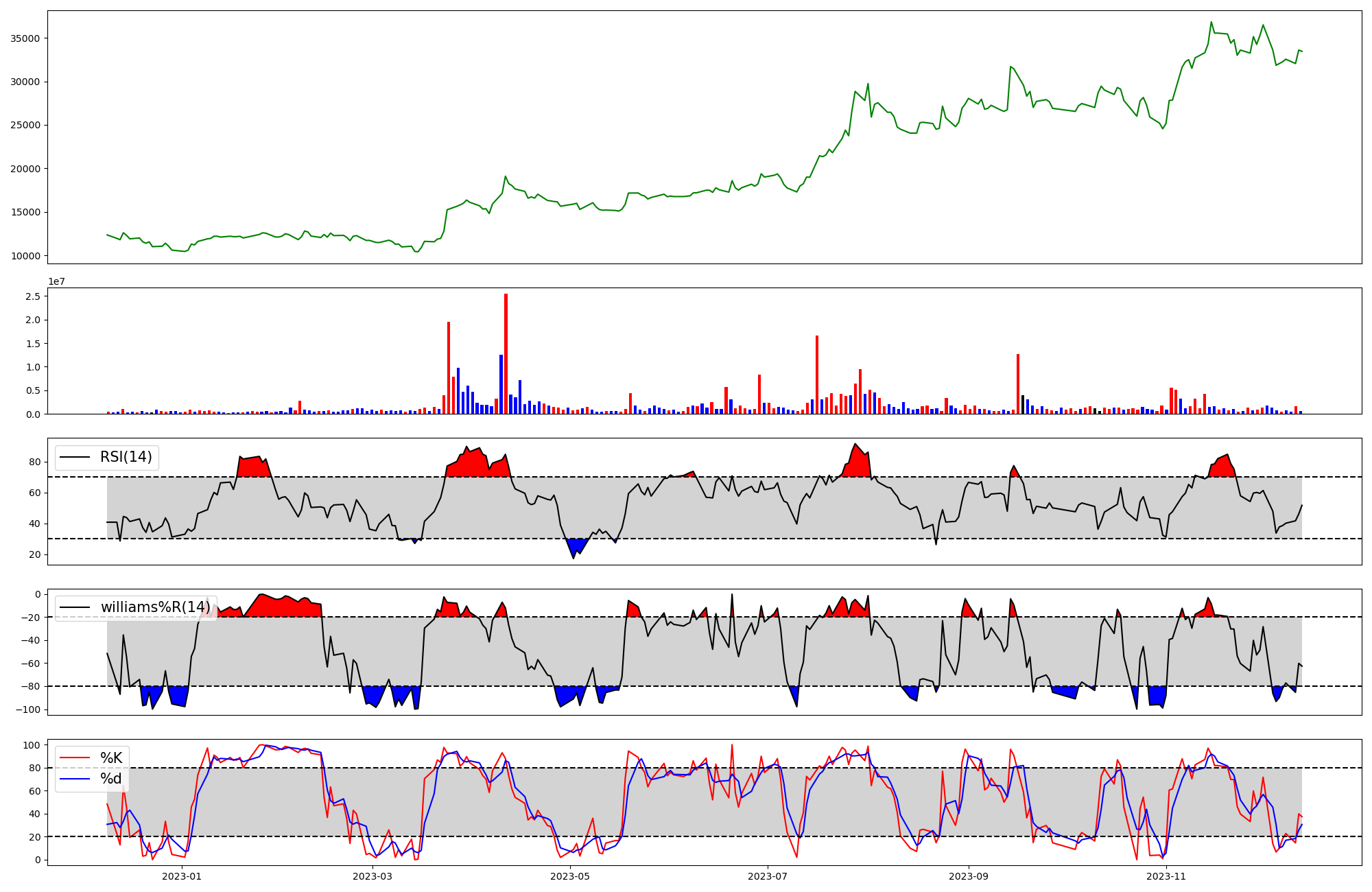Click the 1e7 exponent label above volume chart
Screen dimensions: 1372x892
pos(57,281)
